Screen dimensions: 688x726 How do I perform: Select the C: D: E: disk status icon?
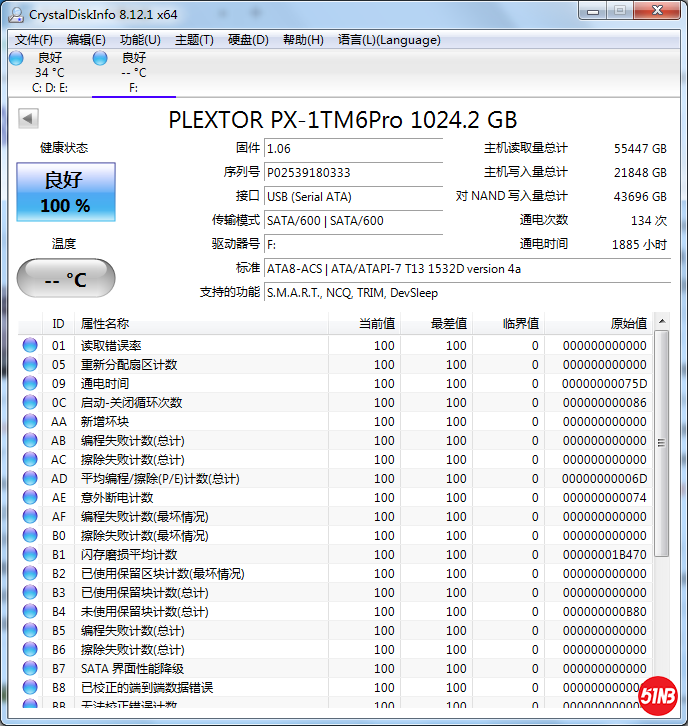16,59
